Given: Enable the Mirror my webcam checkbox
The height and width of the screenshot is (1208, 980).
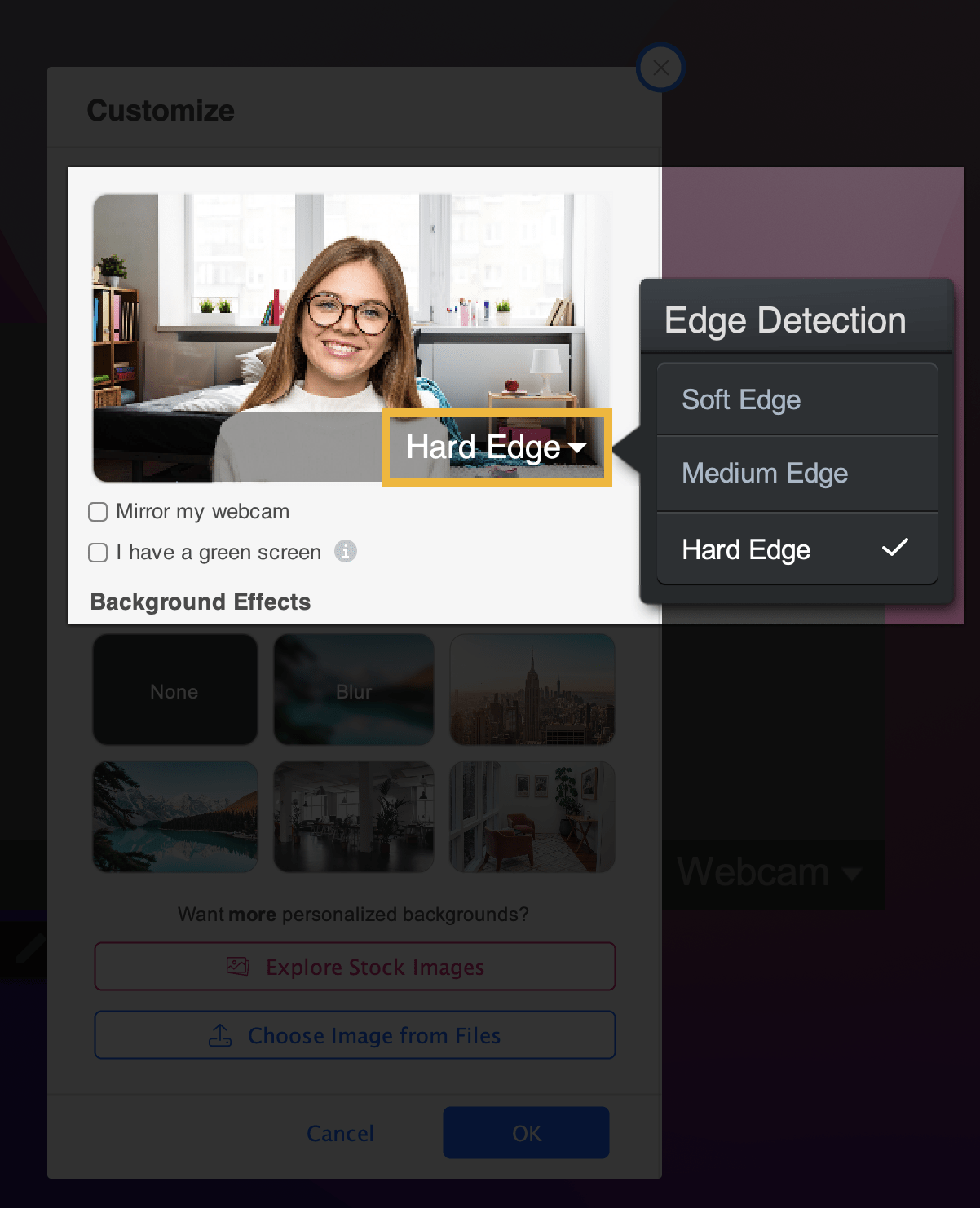Looking at the screenshot, I should (x=98, y=512).
